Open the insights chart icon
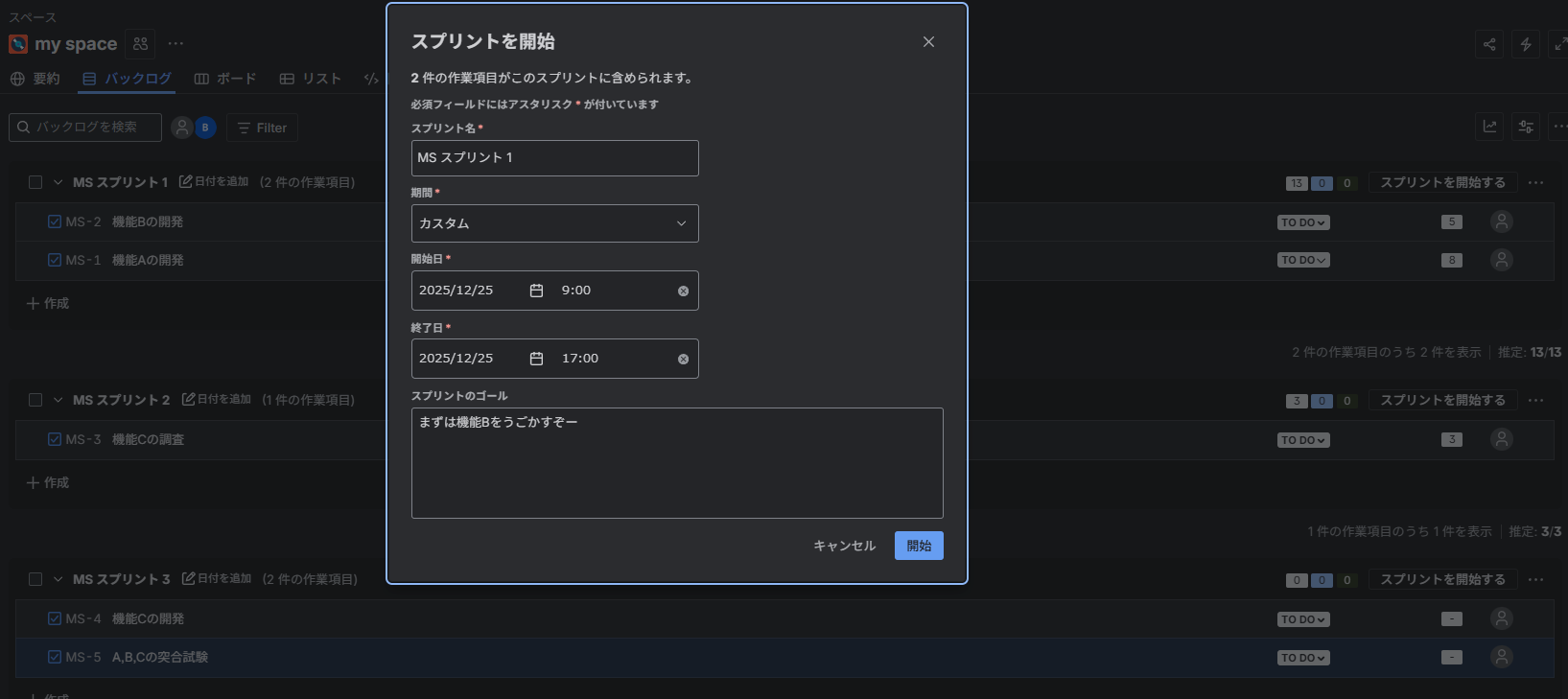1568x699 pixels. pos(1489,127)
